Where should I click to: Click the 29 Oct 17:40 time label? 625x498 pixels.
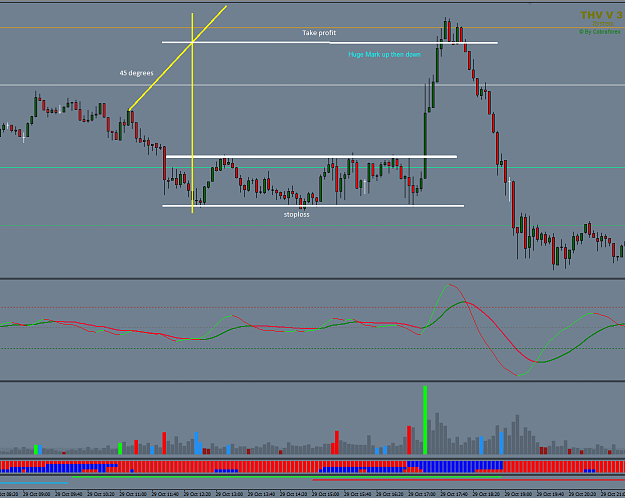point(454,494)
